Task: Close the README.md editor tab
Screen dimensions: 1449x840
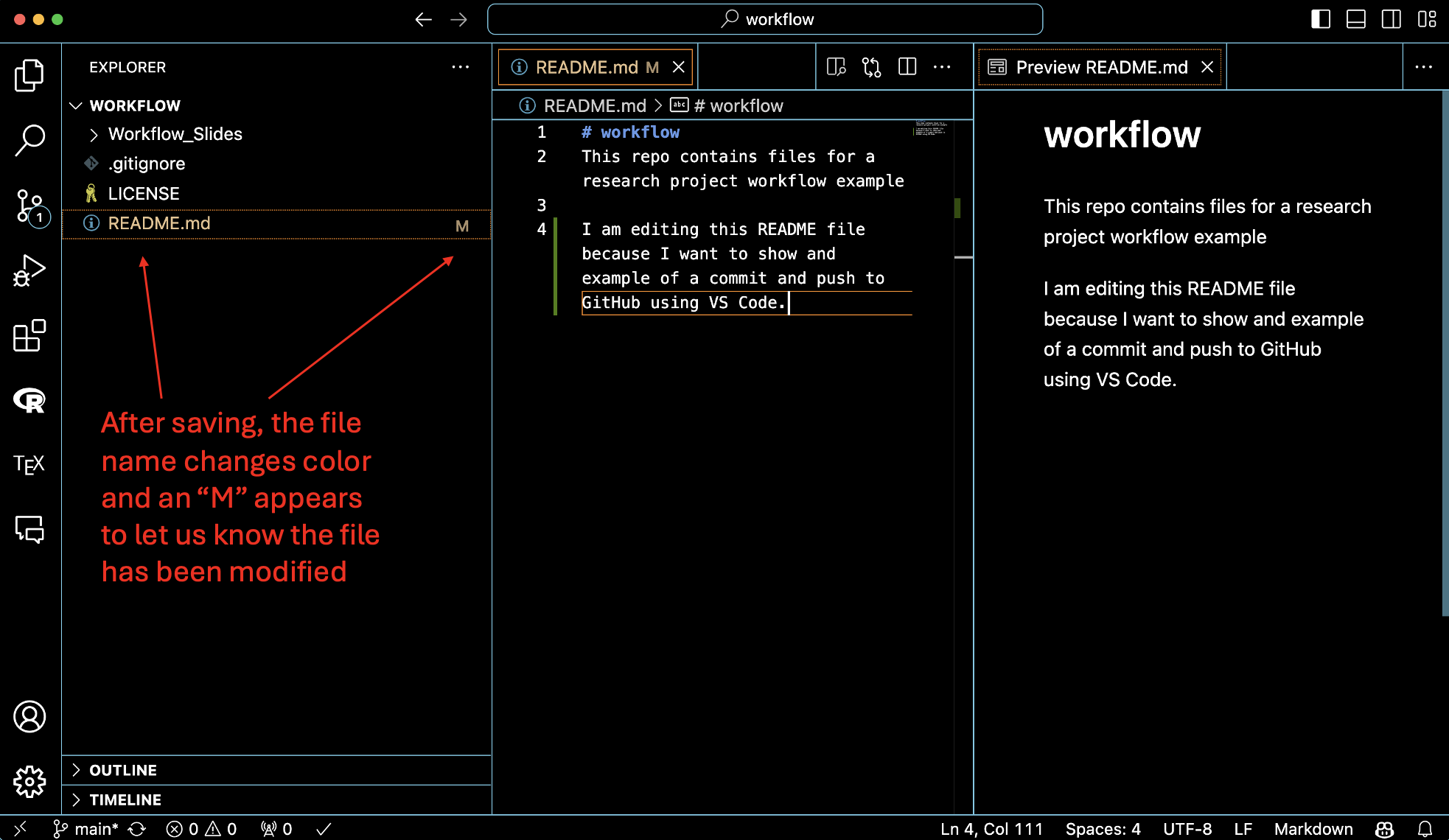Action: click(679, 67)
